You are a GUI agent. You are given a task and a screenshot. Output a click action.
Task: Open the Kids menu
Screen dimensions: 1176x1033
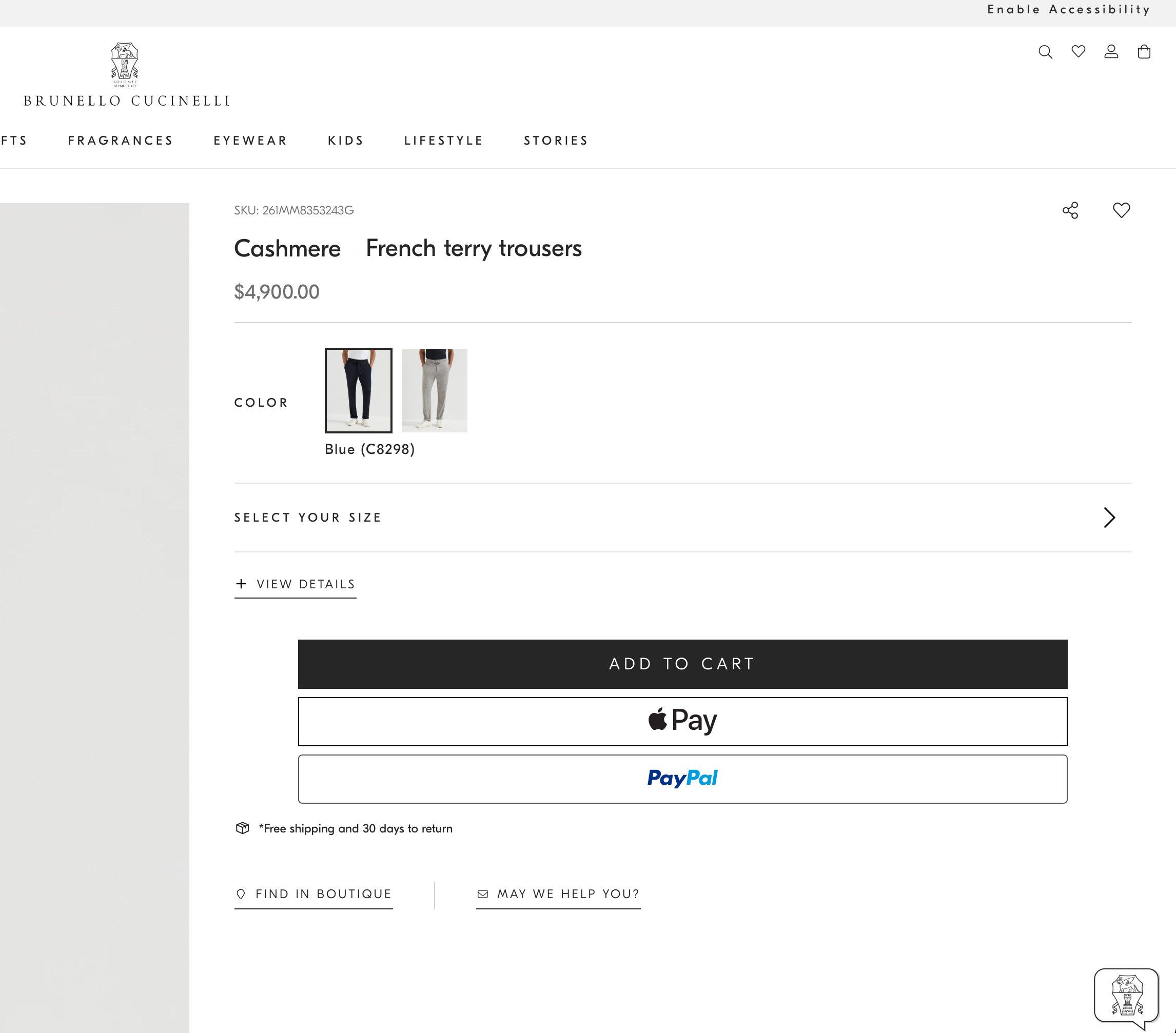point(346,141)
